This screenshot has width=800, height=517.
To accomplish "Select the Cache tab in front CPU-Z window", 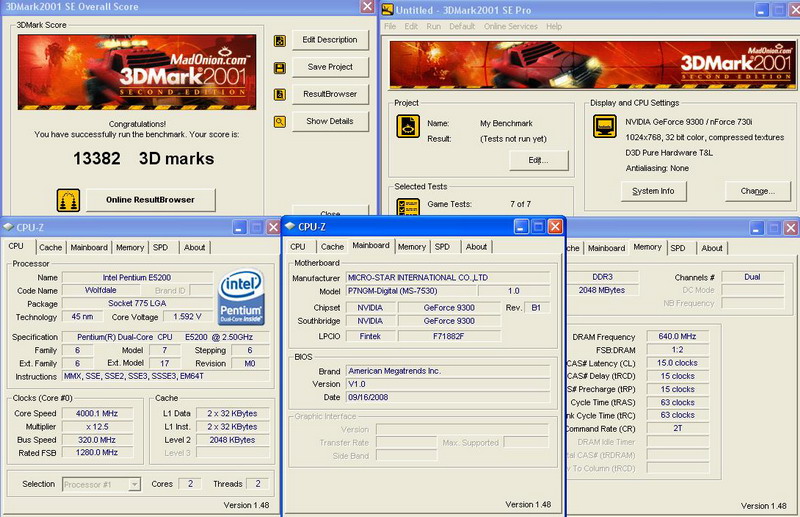I will coord(332,247).
